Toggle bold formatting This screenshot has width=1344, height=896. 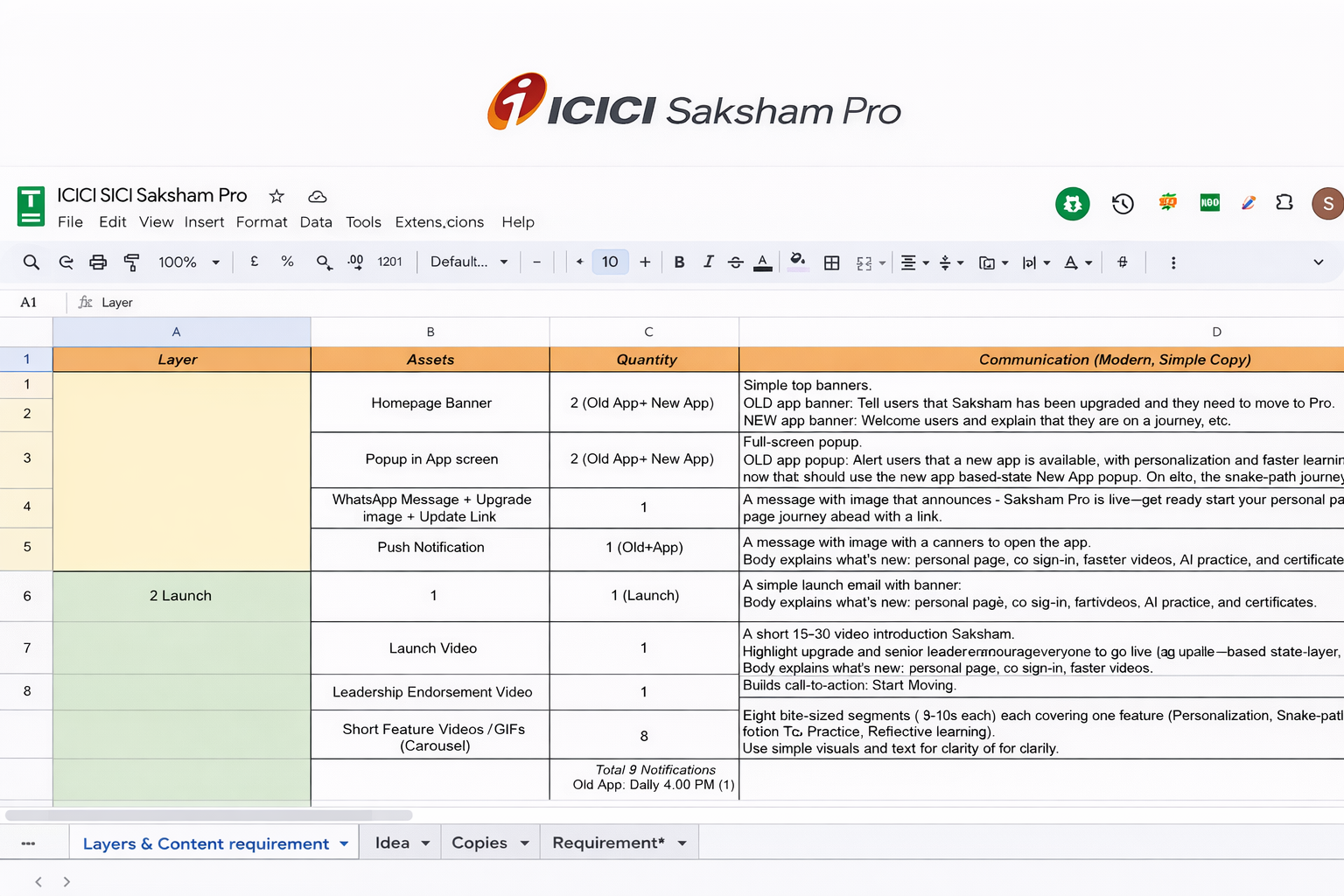coord(679,262)
